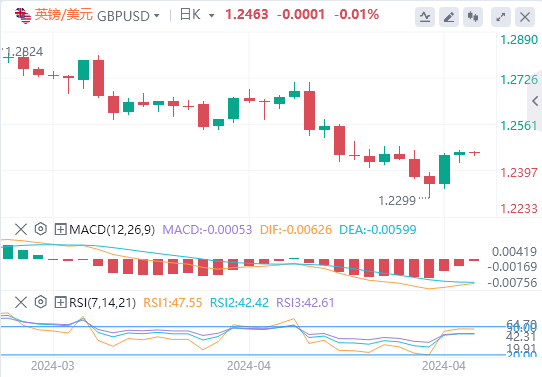This screenshot has width=542, height=377.
Task: Click the 1.2726 price axis label
Action: pos(519,80)
